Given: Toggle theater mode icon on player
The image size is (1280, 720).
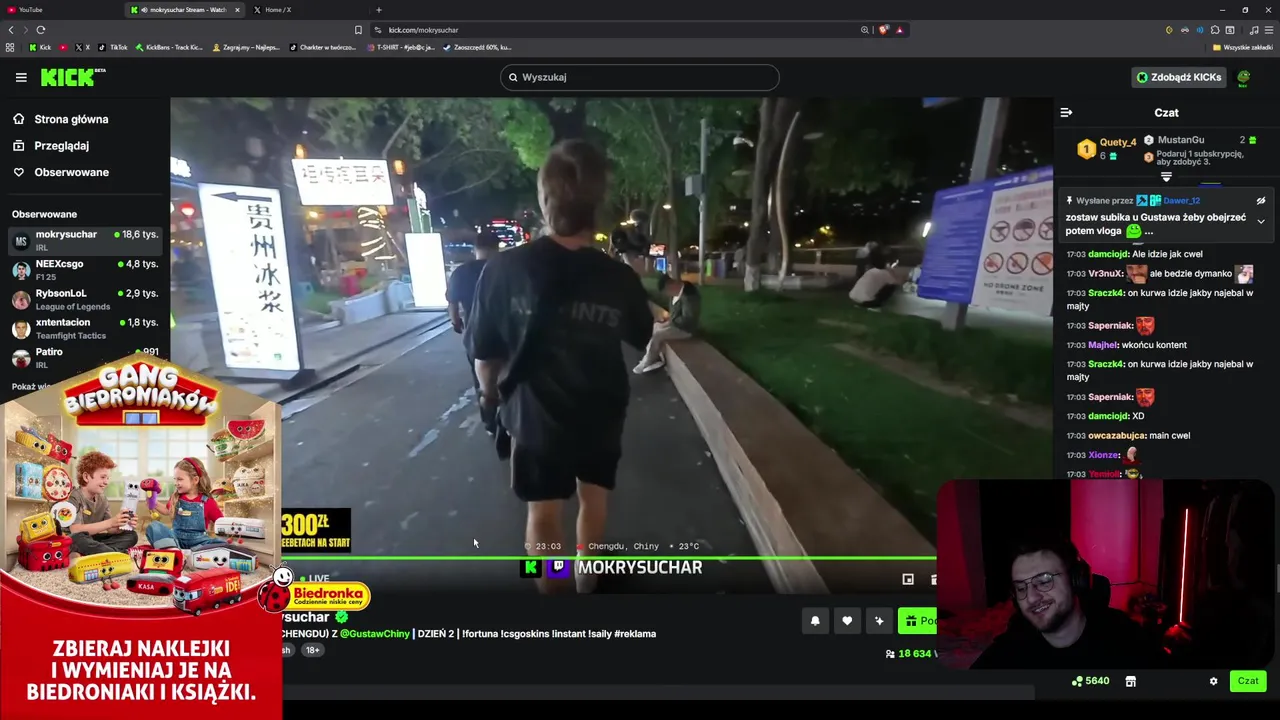Looking at the screenshot, I should (908, 579).
